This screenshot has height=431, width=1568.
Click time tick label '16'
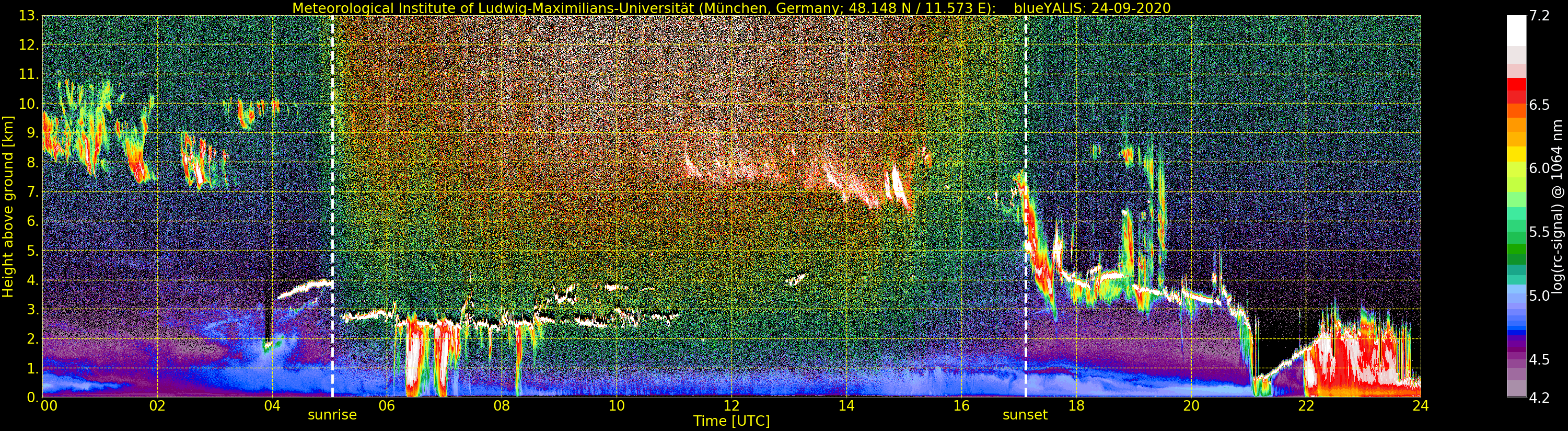click(x=961, y=405)
